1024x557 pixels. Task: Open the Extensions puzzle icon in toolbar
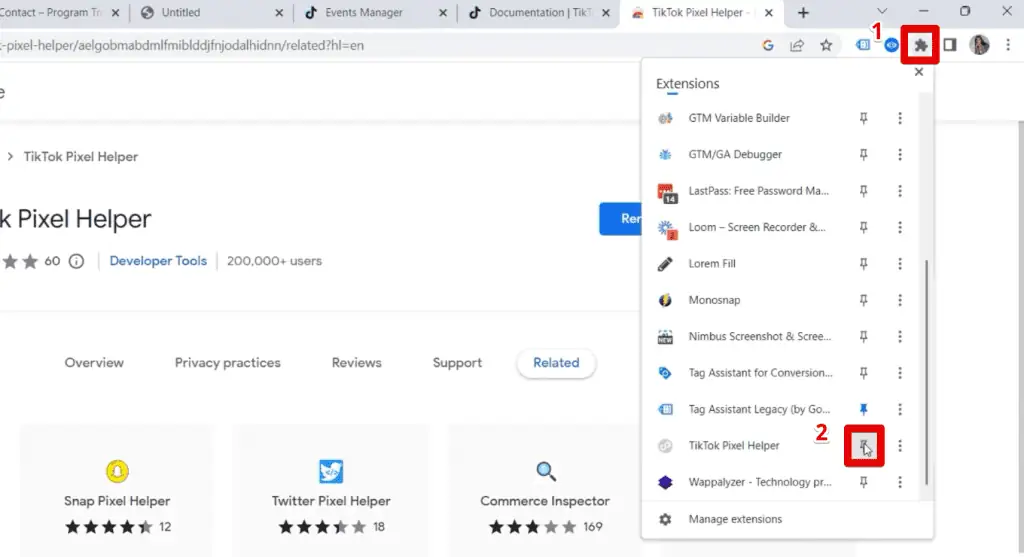point(920,45)
